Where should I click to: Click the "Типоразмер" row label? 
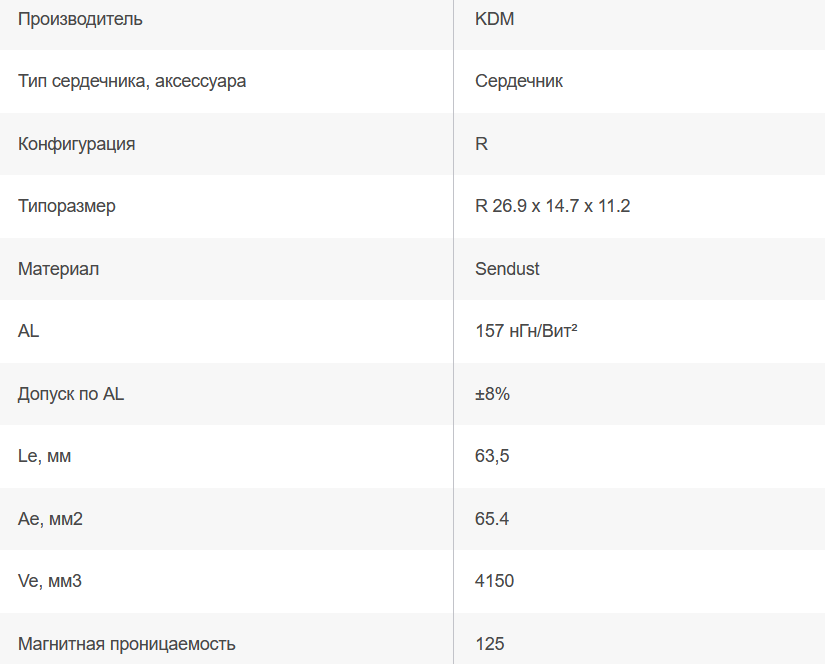click(67, 206)
